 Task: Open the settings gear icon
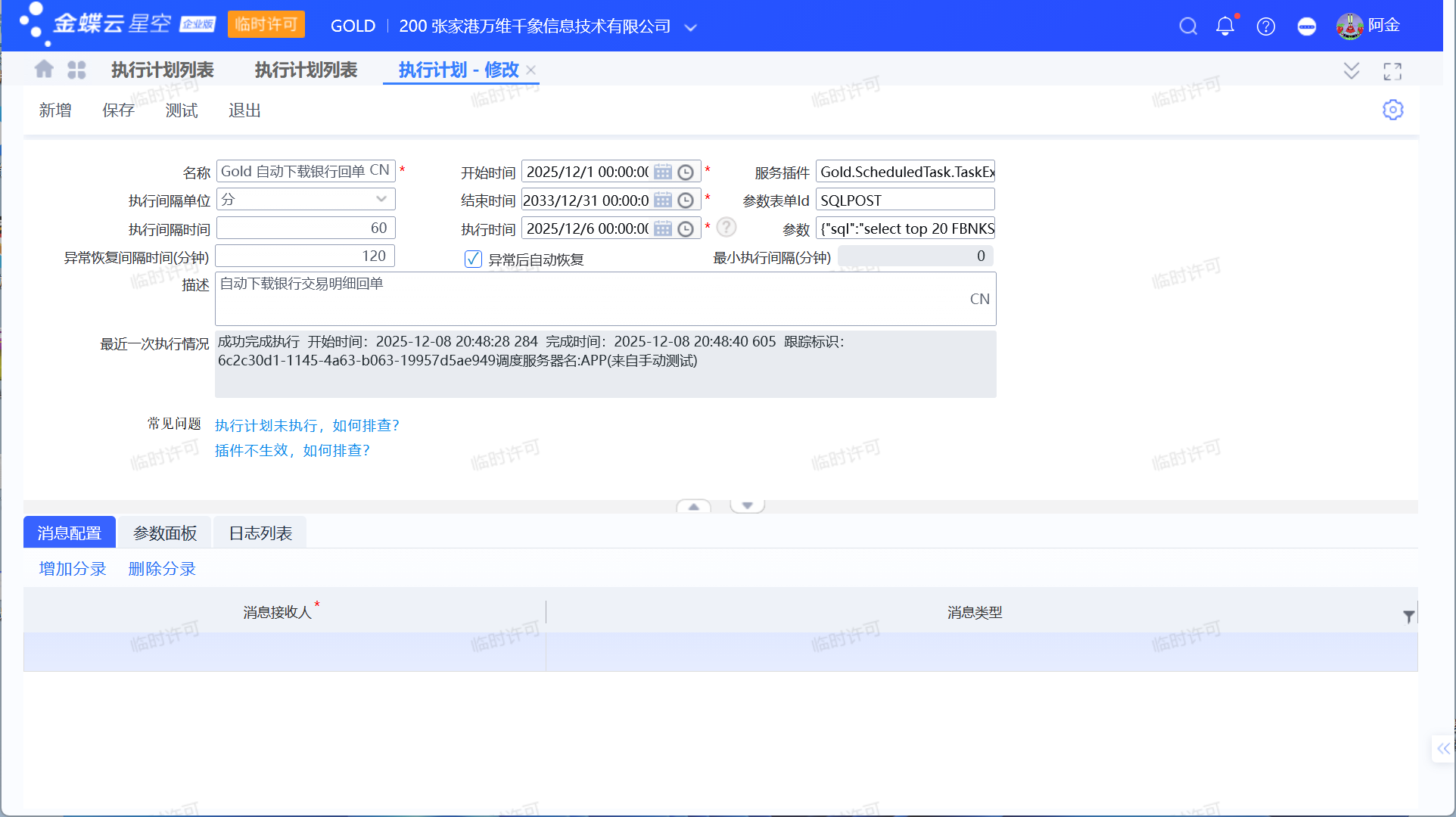point(1392,110)
